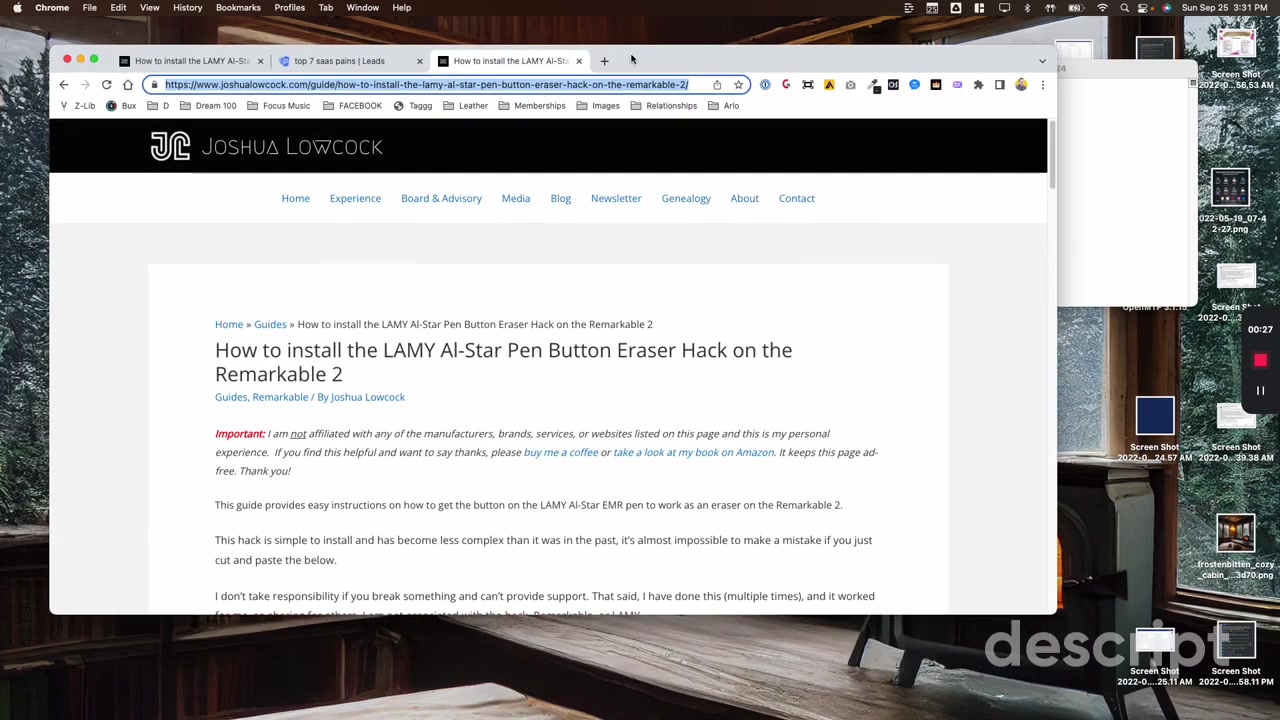The width and height of the screenshot is (1280, 720).
Task: Open the Wi-Fi menu bar icon
Action: tap(1102, 8)
